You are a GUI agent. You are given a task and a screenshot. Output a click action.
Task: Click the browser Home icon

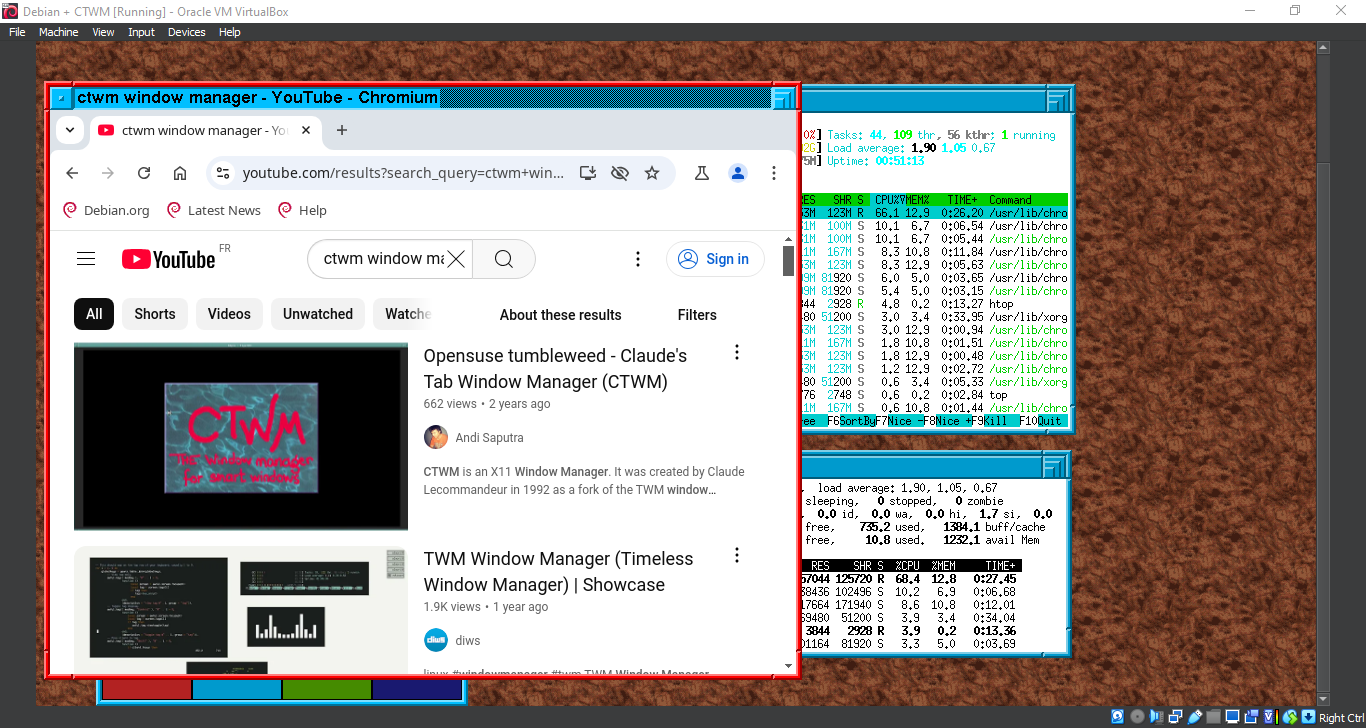click(180, 172)
